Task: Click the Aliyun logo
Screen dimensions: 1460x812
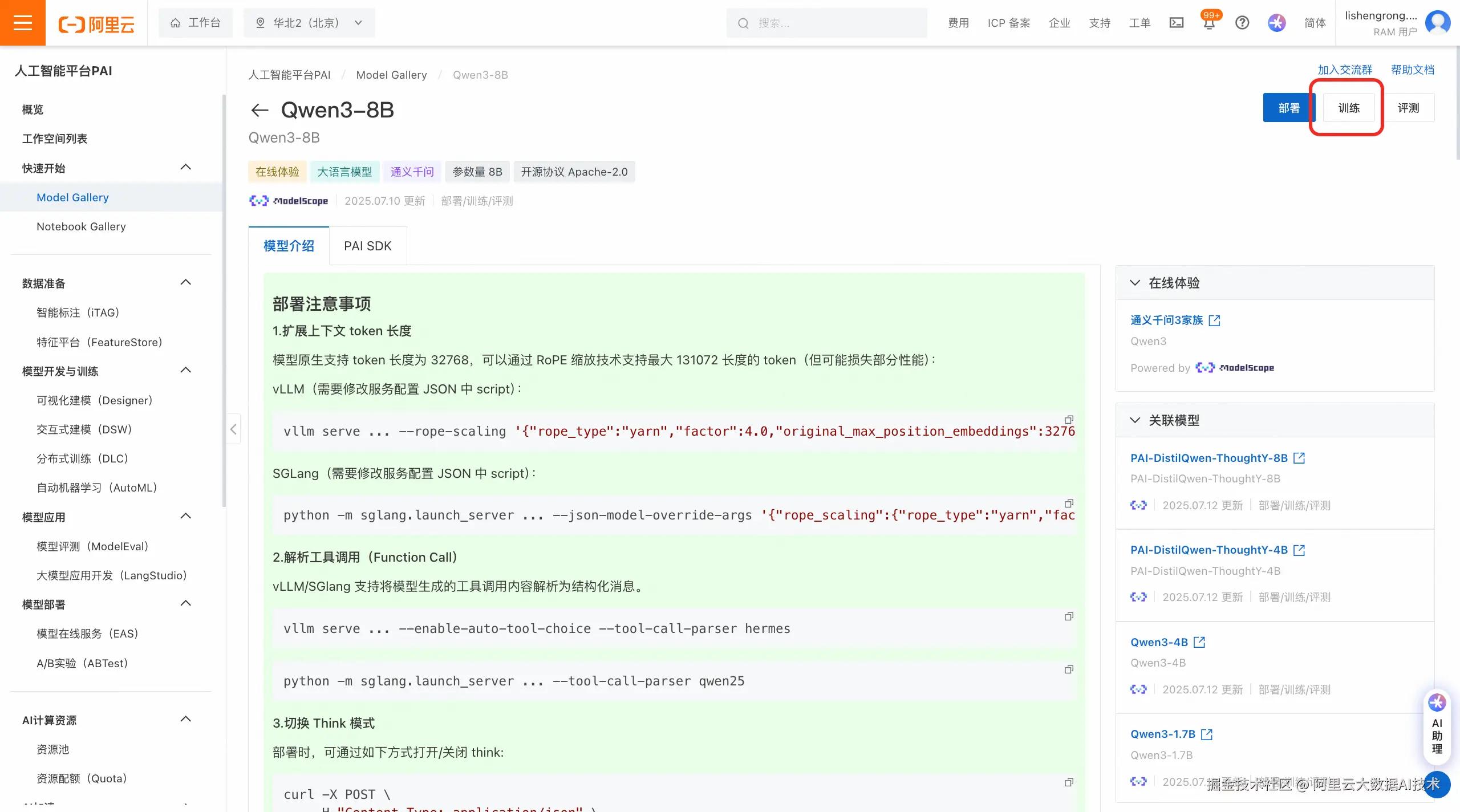Action: 96,24
